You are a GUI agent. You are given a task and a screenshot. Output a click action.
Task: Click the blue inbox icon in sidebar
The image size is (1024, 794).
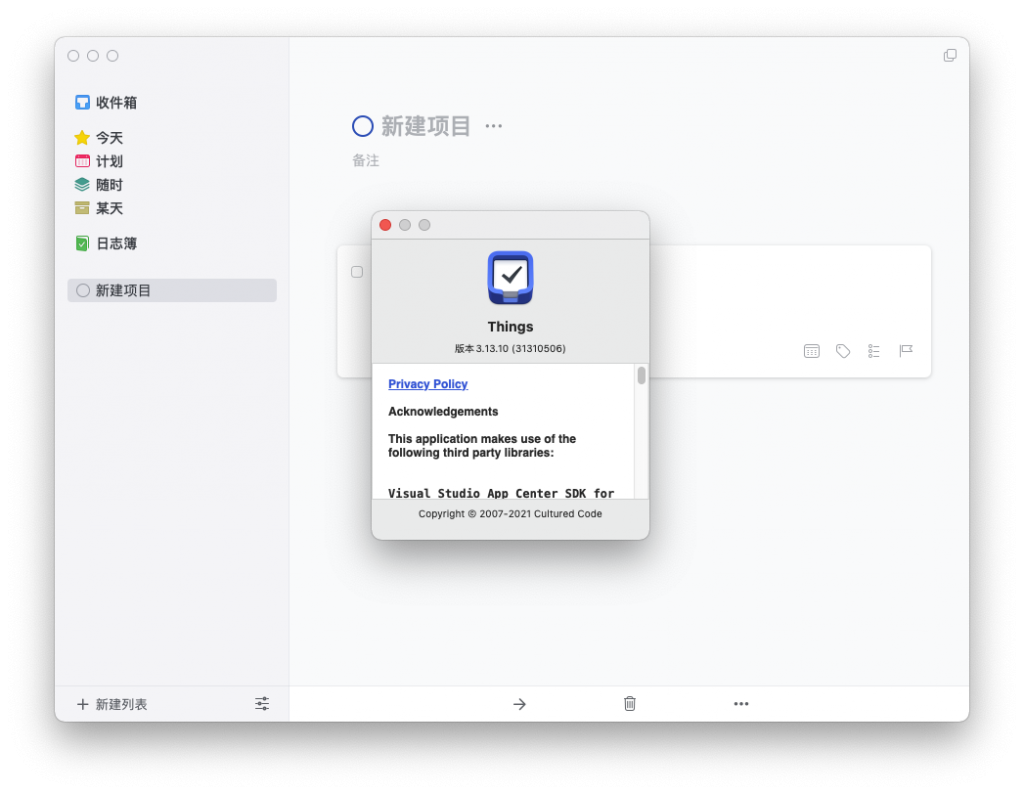[x=82, y=103]
